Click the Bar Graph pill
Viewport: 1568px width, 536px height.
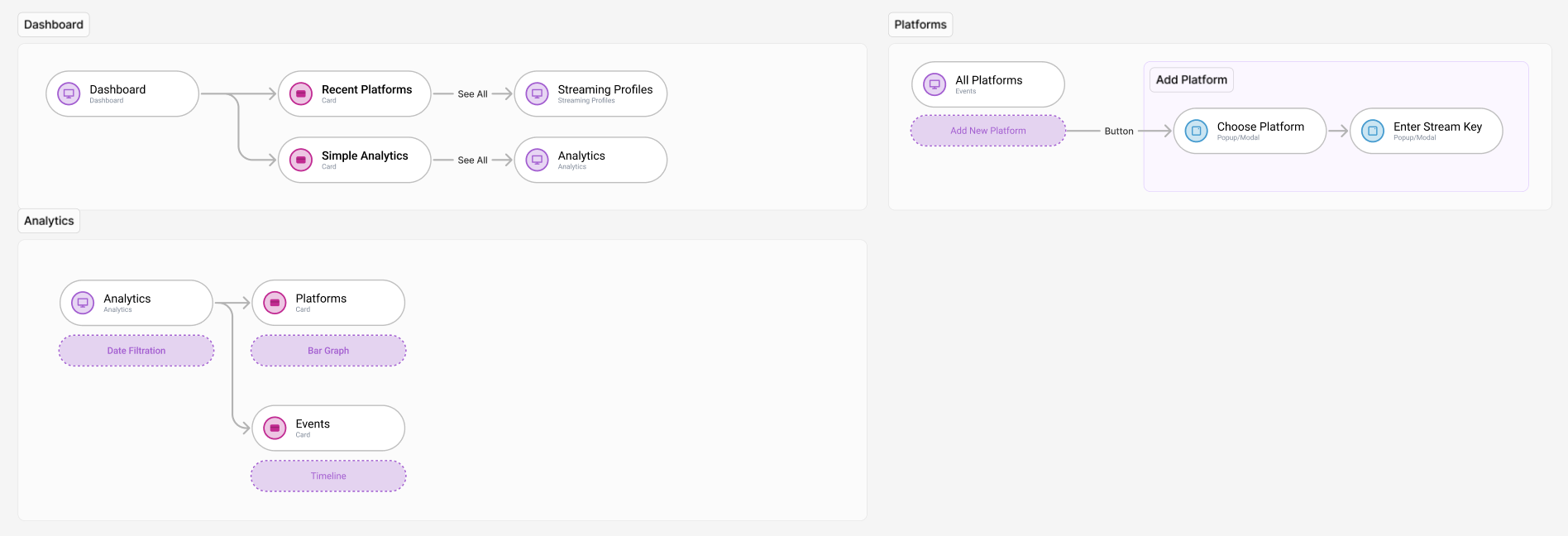328,351
